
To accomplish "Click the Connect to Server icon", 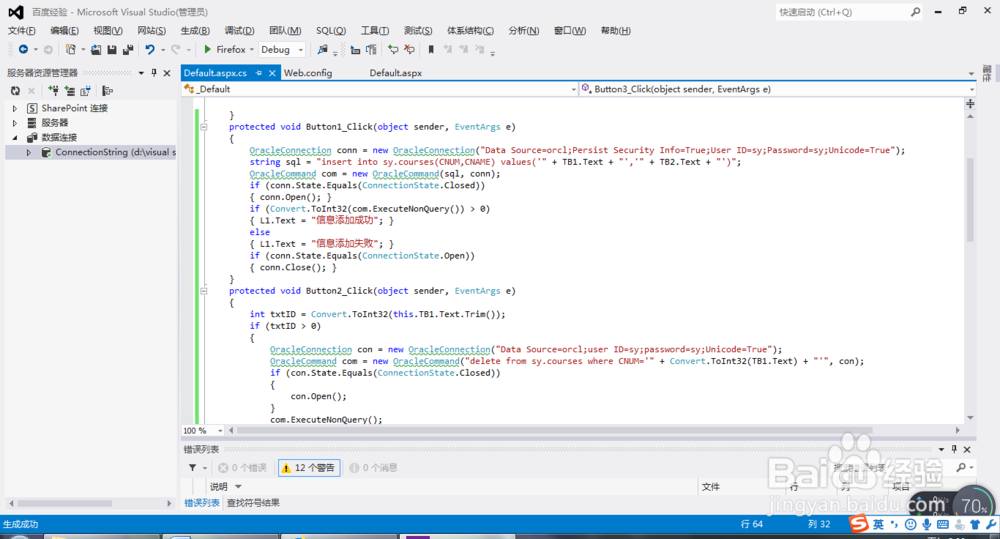I will tap(70, 91).
